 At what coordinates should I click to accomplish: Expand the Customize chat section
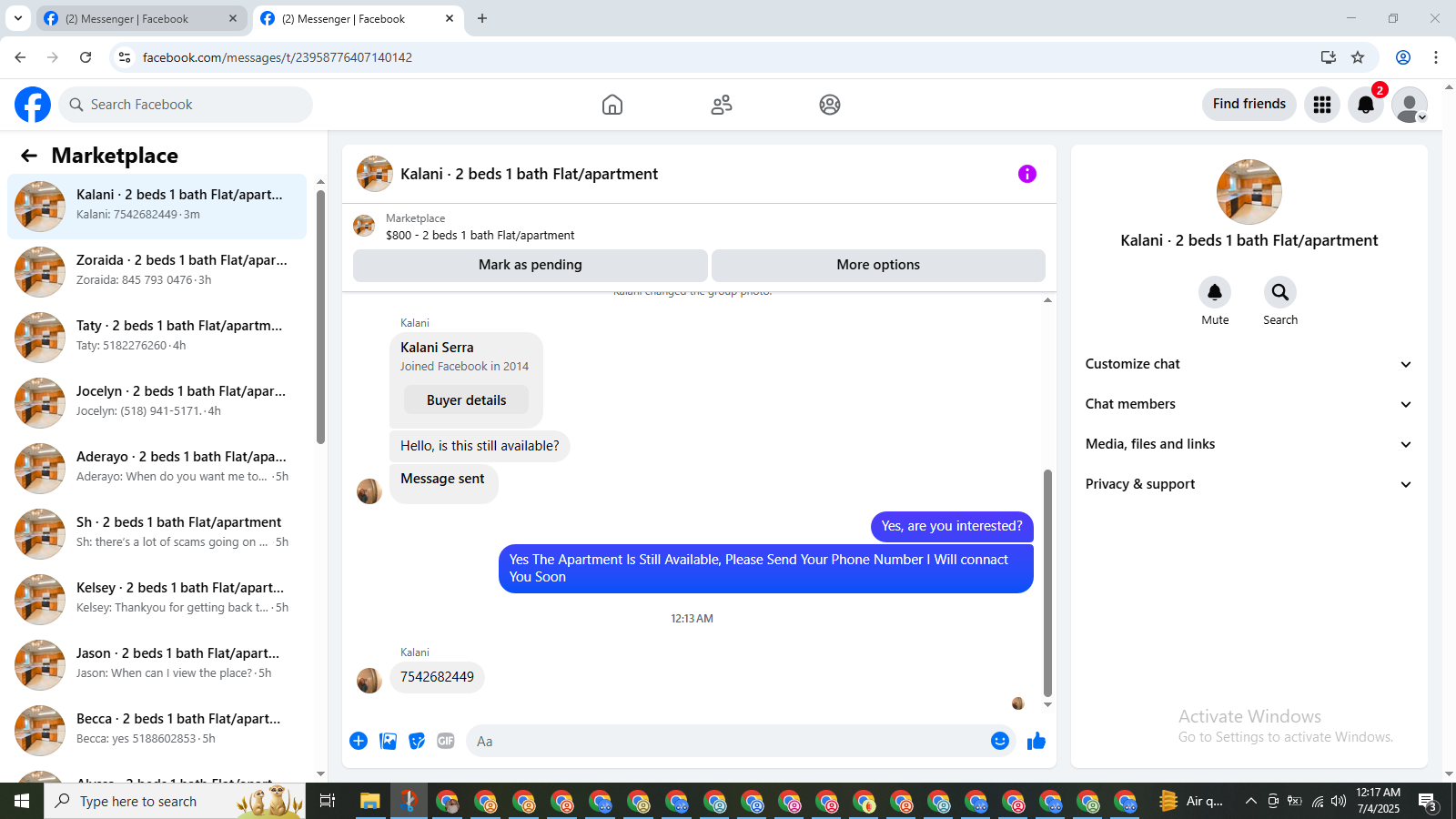coord(1249,364)
